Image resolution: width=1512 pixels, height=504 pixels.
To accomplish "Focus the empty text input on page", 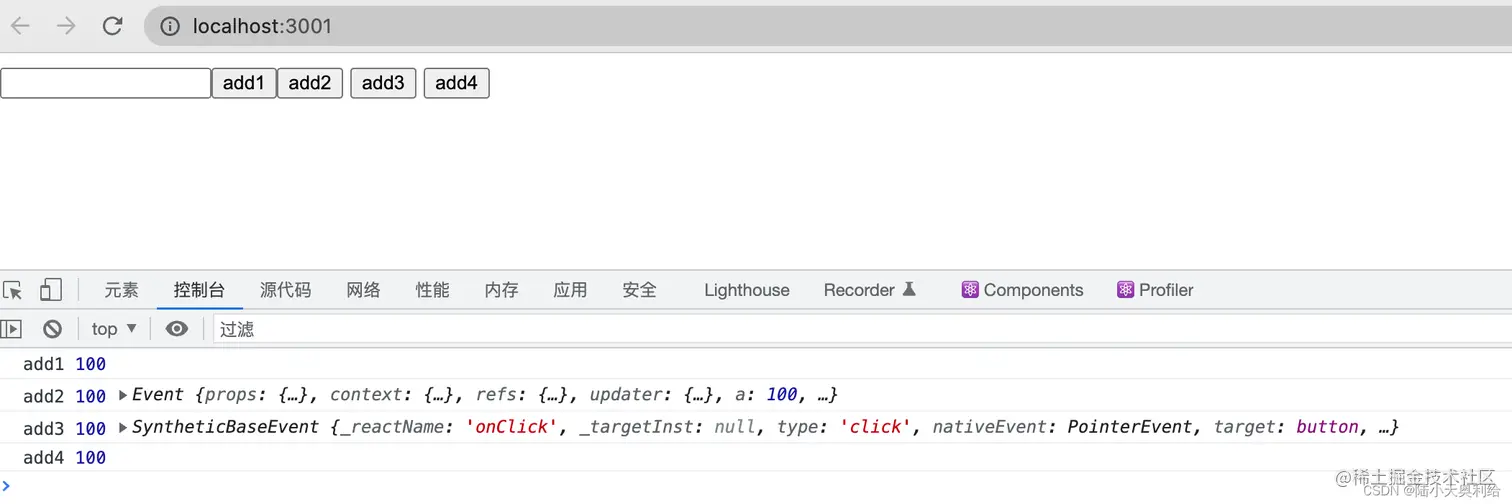I will coord(105,83).
